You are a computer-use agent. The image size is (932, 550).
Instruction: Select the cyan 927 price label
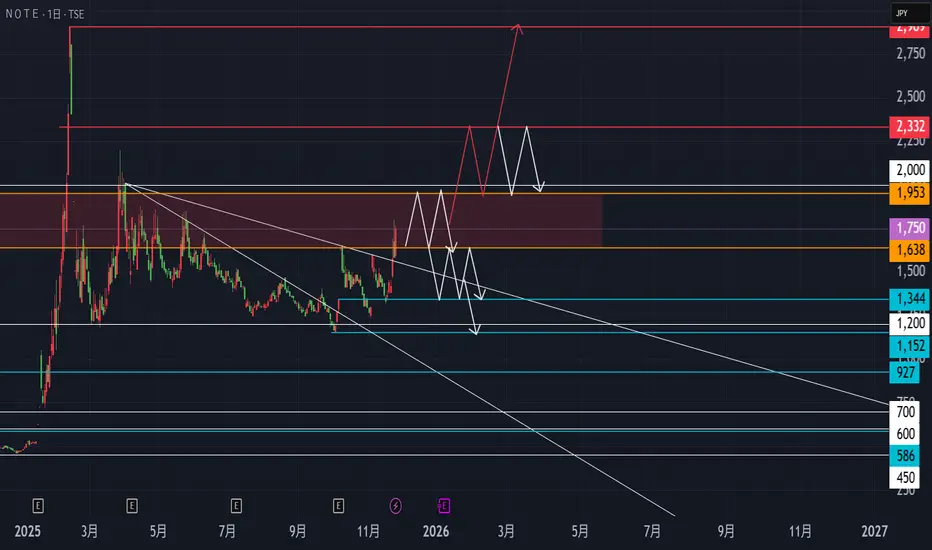[905, 373]
